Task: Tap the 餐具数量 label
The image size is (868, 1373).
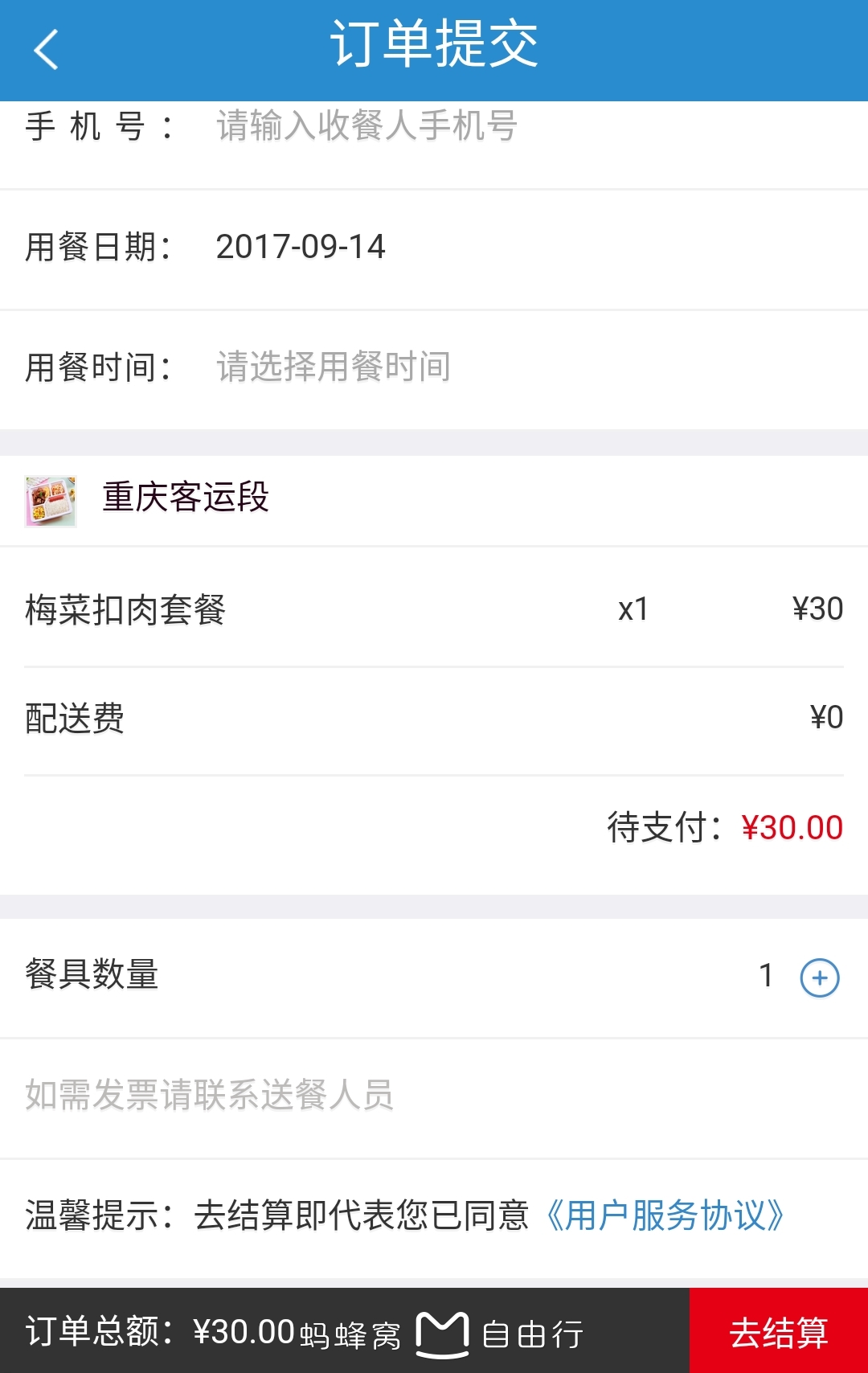Action: [92, 974]
